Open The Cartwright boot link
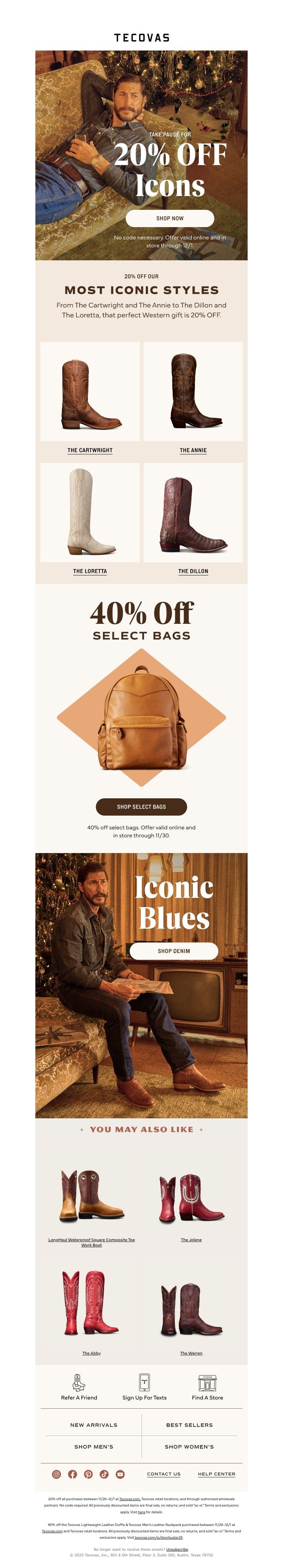Screen dimensions: 283x1568 [90, 450]
